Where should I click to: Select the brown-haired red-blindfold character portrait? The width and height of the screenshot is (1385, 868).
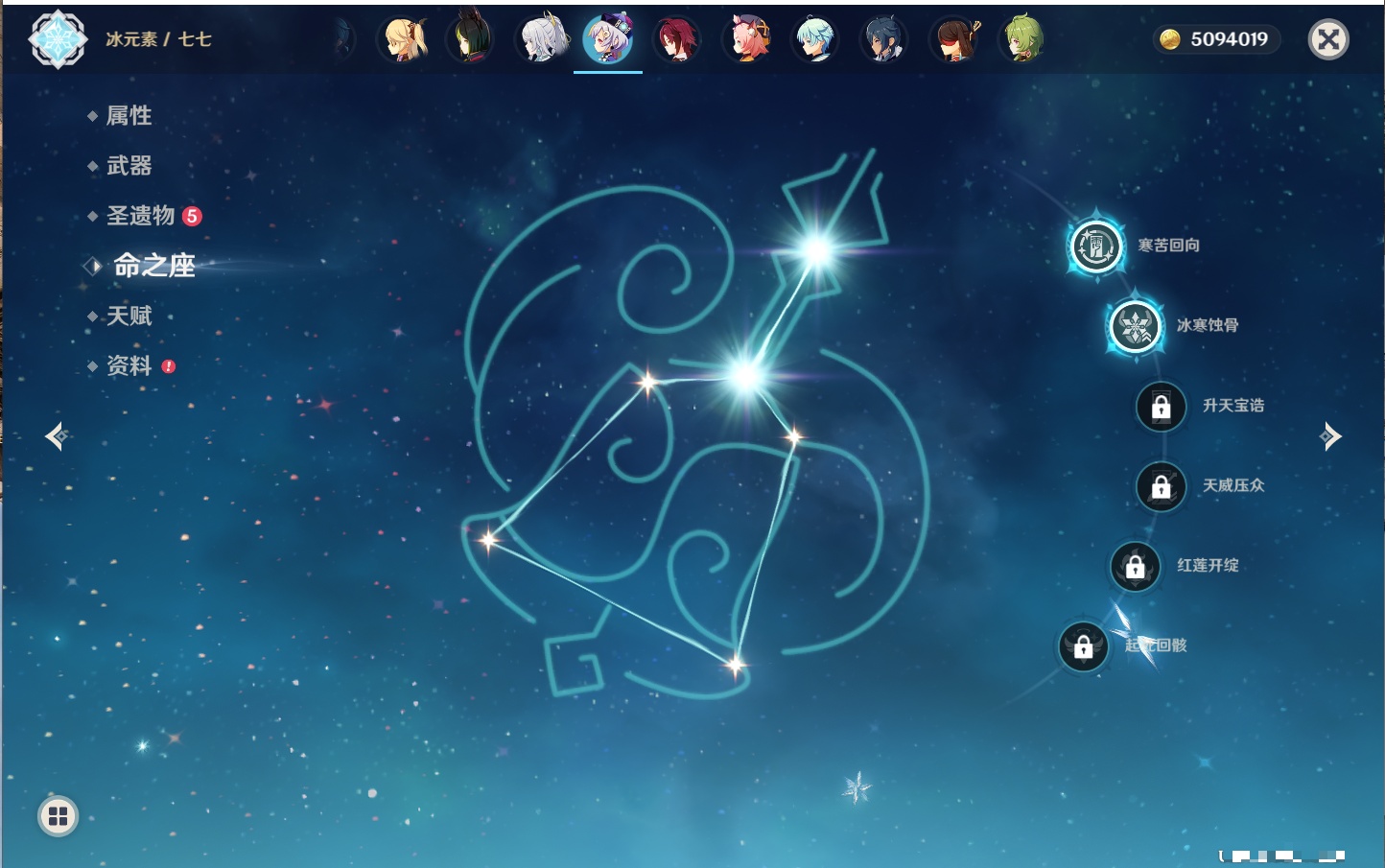tap(953, 39)
